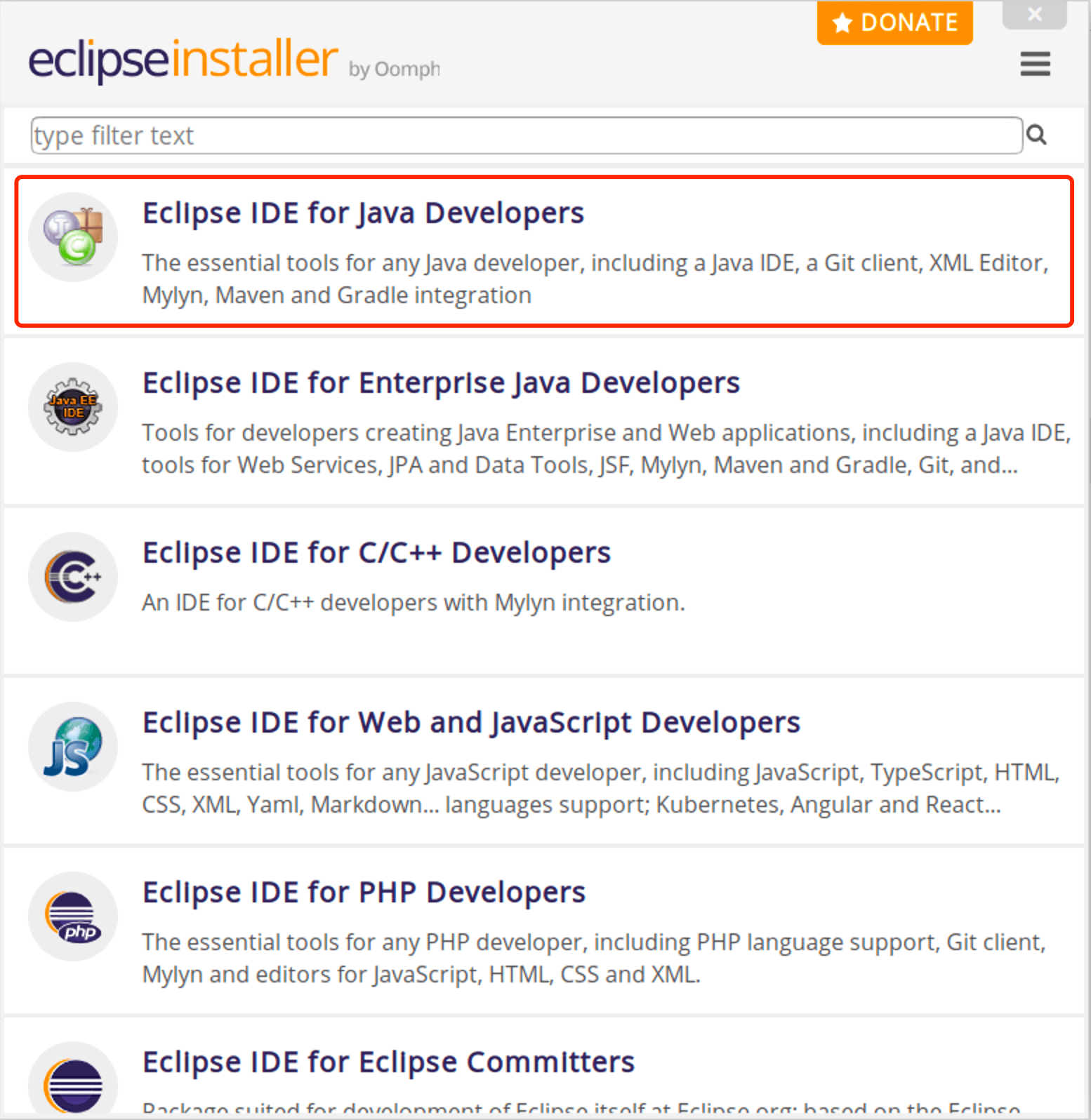Click 'An IDE for C/C++ developers' description
This screenshot has width=1091, height=1120.
(x=414, y=603)
